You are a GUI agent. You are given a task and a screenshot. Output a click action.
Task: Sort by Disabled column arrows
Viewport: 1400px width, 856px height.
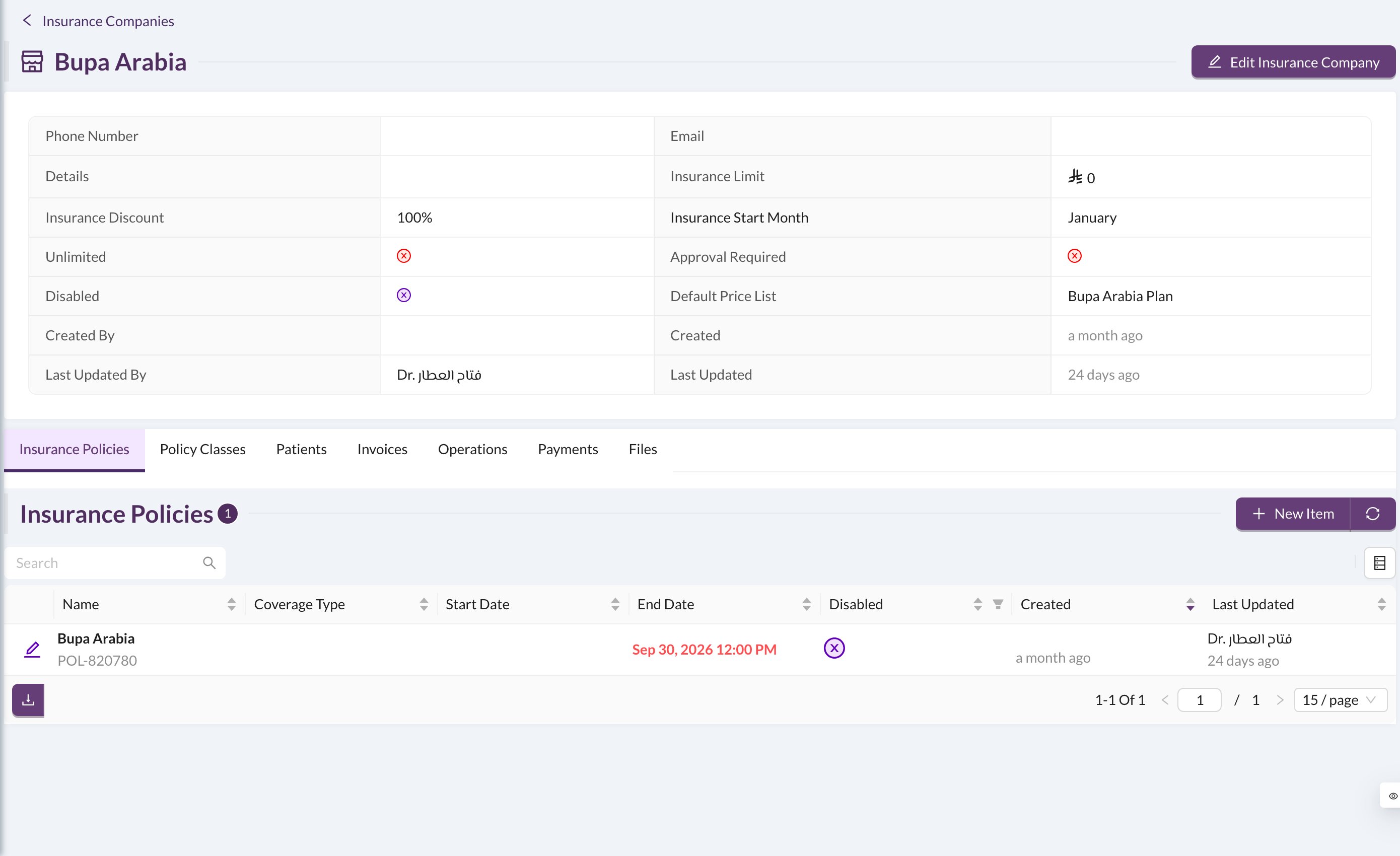pyautogui.click(x=978, y=604)
